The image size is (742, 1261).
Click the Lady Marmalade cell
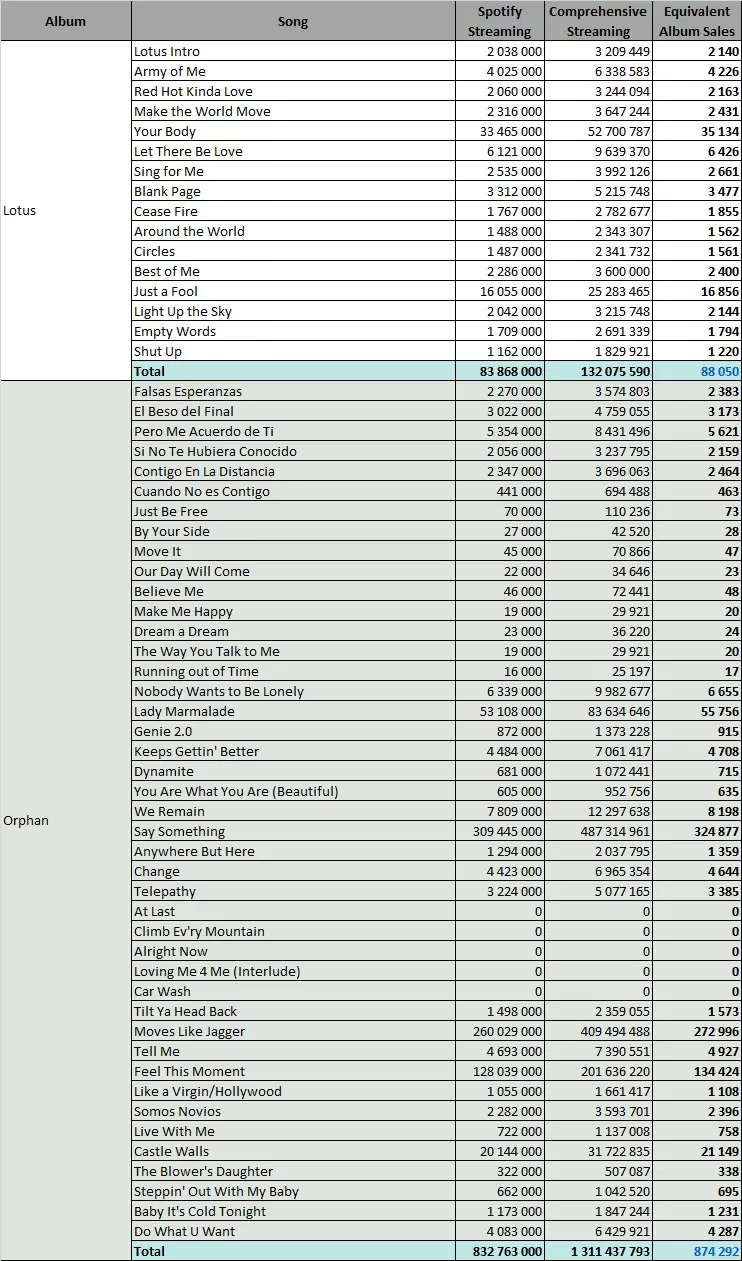pos(293,711)
